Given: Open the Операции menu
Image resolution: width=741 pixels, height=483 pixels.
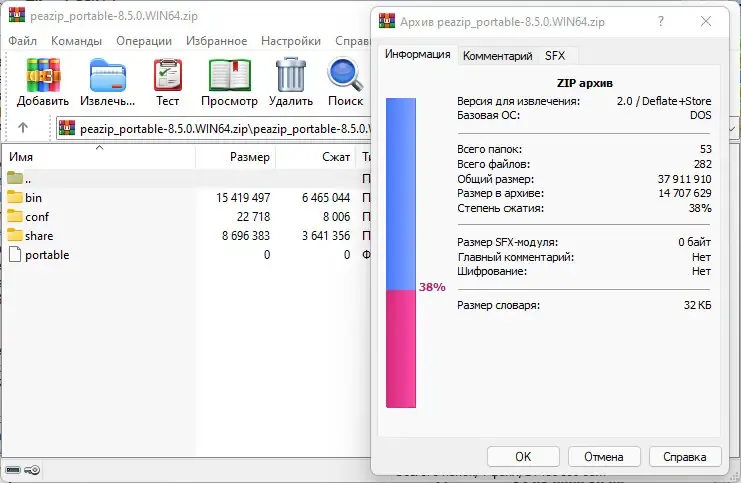Looking at the screenshot, I should [x=144, y=41].
